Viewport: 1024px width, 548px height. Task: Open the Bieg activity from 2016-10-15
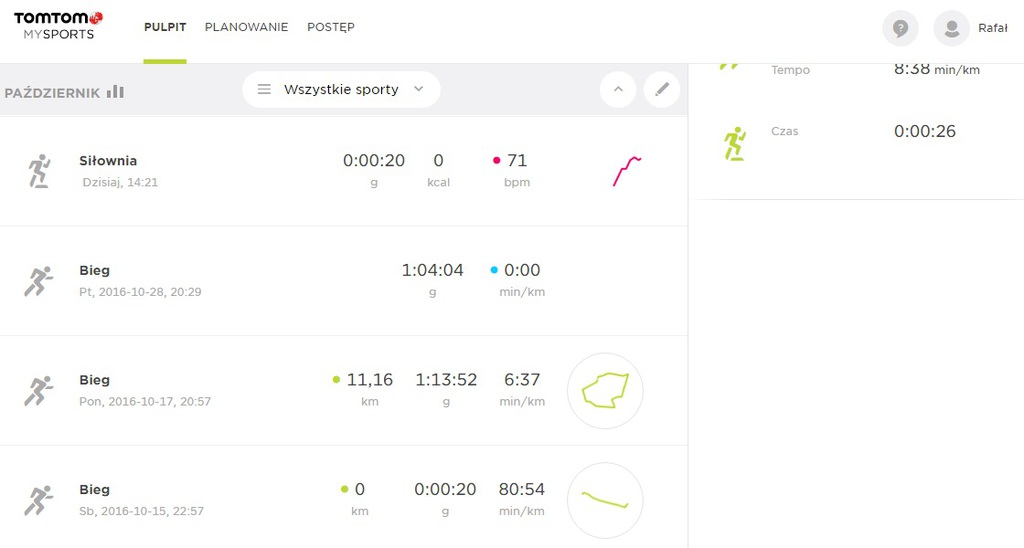click(x=95, y=490)
